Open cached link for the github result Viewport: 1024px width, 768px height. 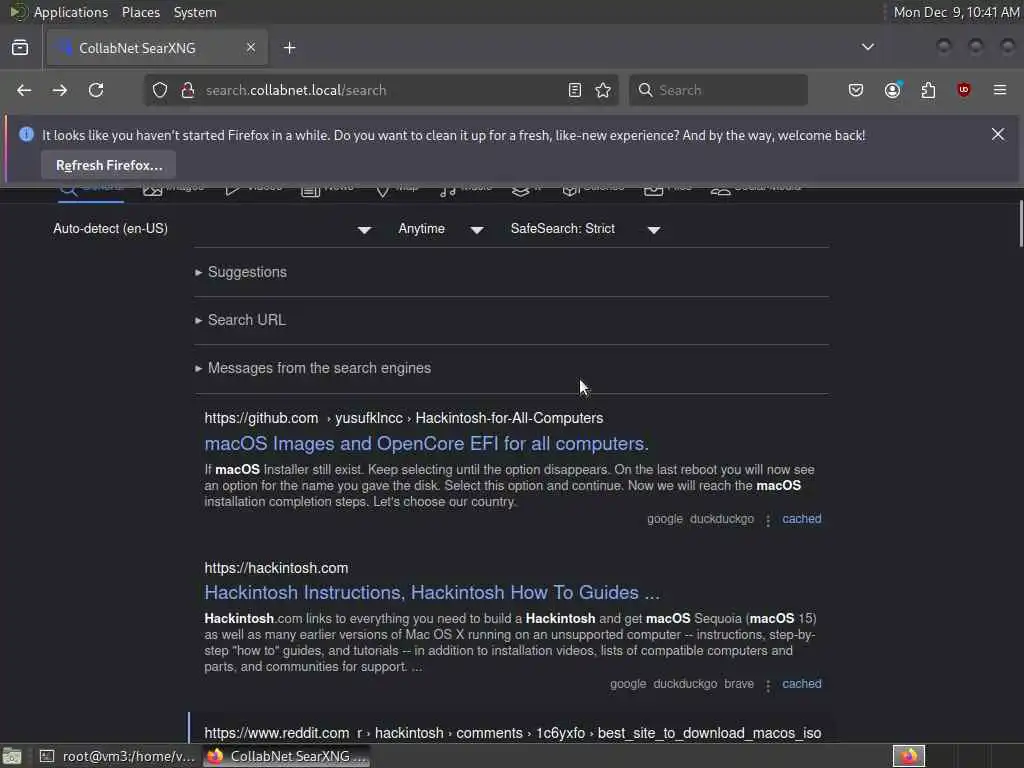(802, 519)
